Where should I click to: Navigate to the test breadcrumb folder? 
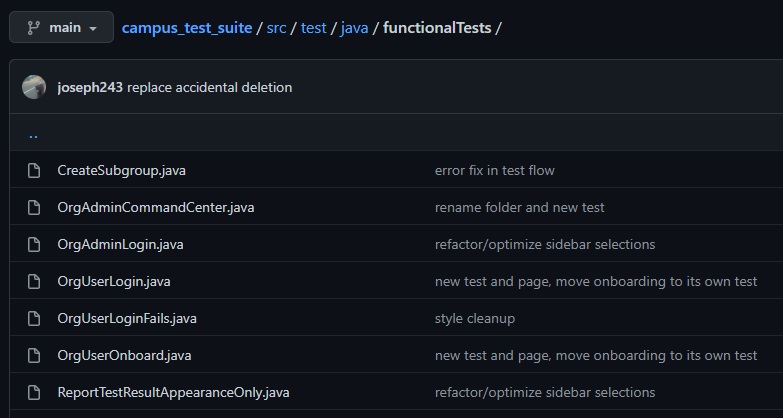pos(313,28)
